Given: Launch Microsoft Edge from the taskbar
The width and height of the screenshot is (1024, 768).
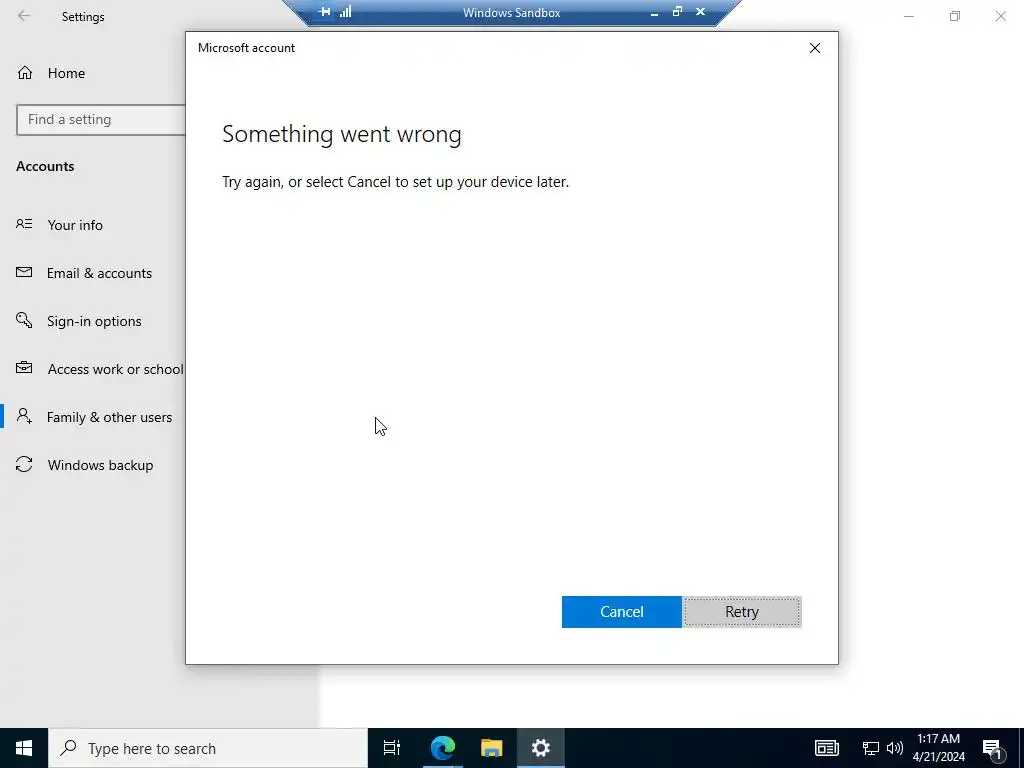Looking at the screenshot, I should 442,748.
